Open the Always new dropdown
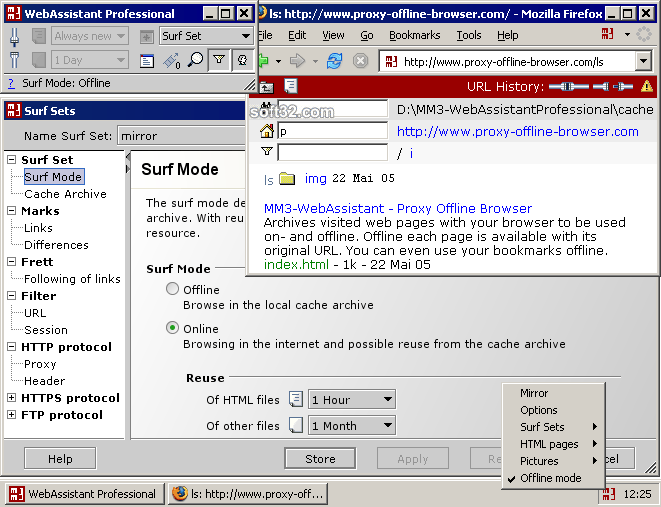Screen dimensions: 661x507 point(89,36)
